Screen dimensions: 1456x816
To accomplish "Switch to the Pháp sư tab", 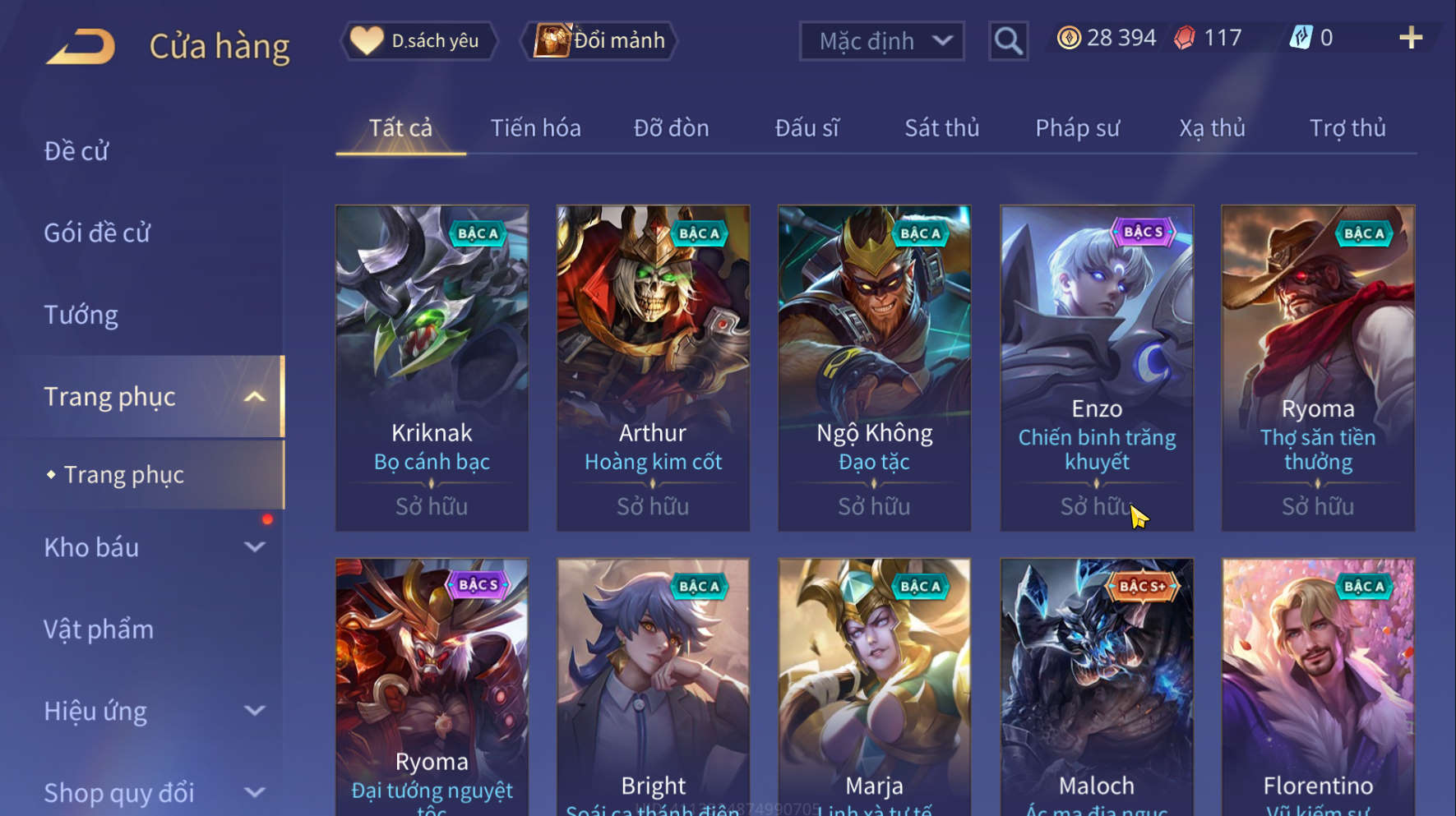I will click(1077, 128).
